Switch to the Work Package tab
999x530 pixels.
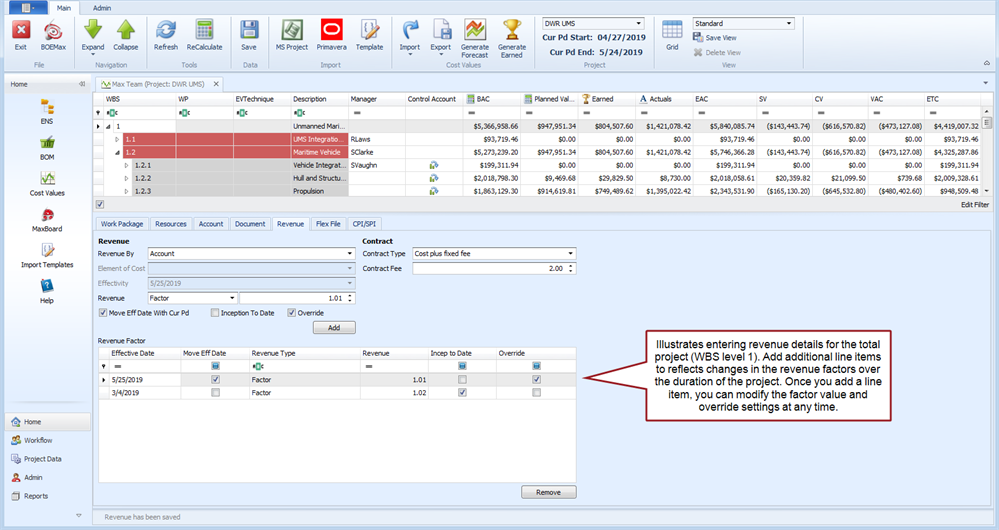tap(122, 224)
